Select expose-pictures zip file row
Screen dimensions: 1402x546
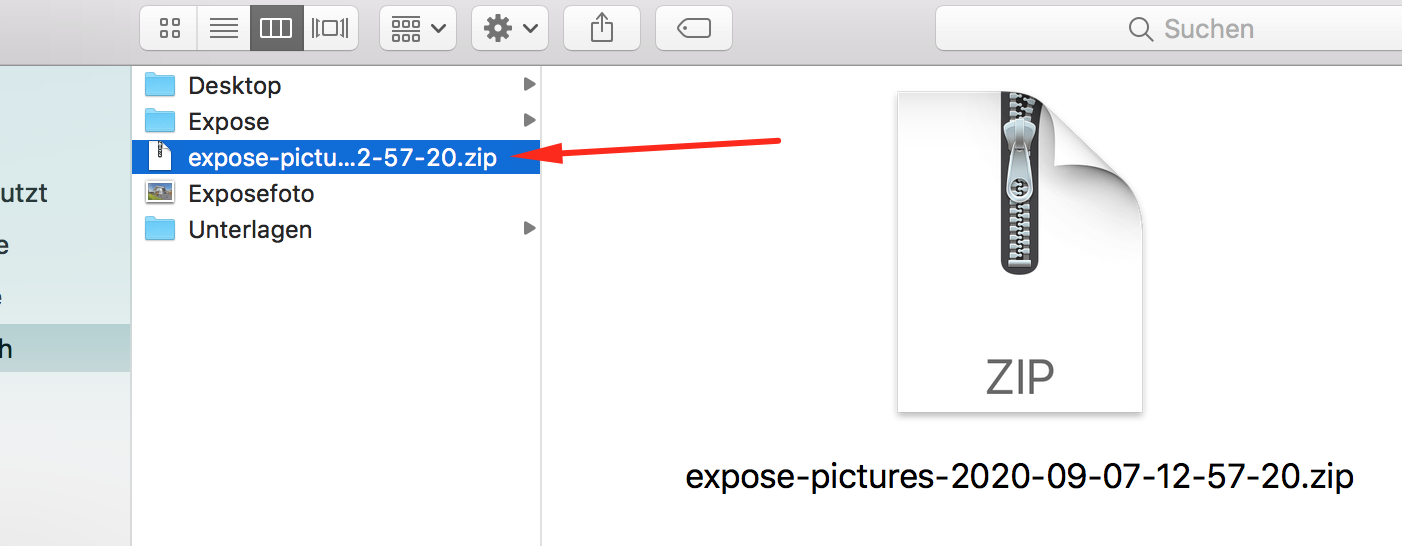pyautogui.click(x=336, y=157)
